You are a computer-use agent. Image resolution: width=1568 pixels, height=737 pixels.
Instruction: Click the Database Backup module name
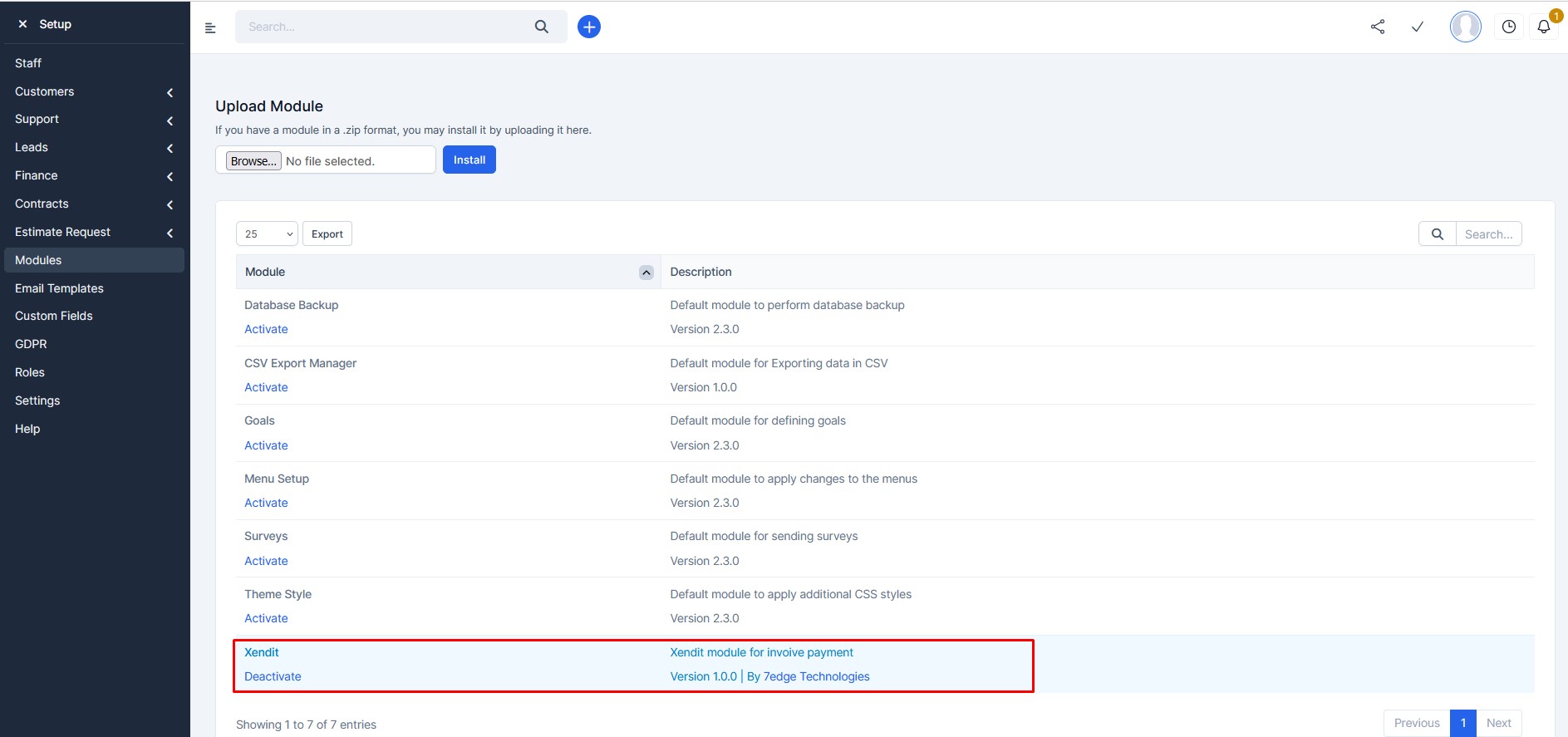(292, 305)
